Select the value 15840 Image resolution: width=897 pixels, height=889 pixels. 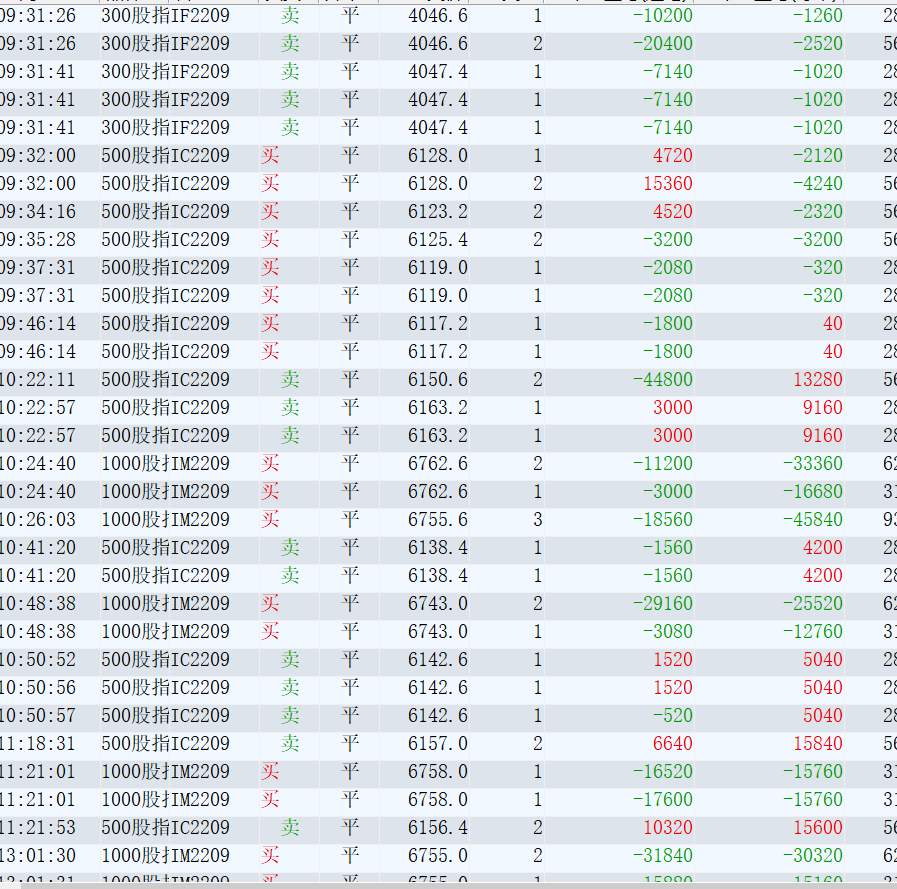pos(817,744)
